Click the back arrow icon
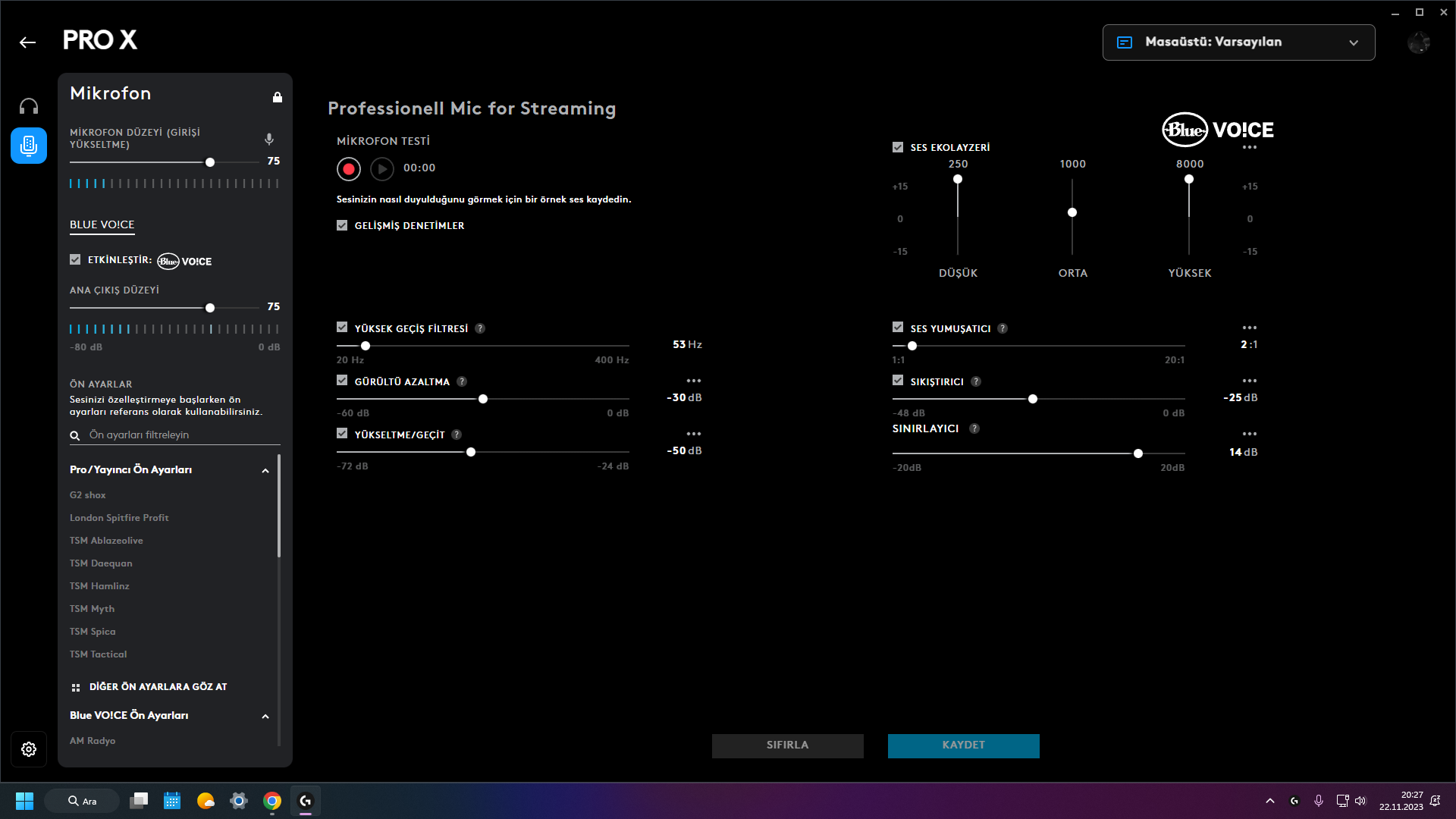The width and height of the screenshot is (1456, 819). click(28, 42)
